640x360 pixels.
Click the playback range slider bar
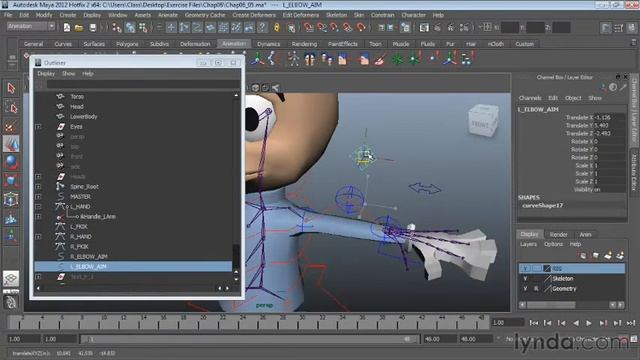(250, 339)
